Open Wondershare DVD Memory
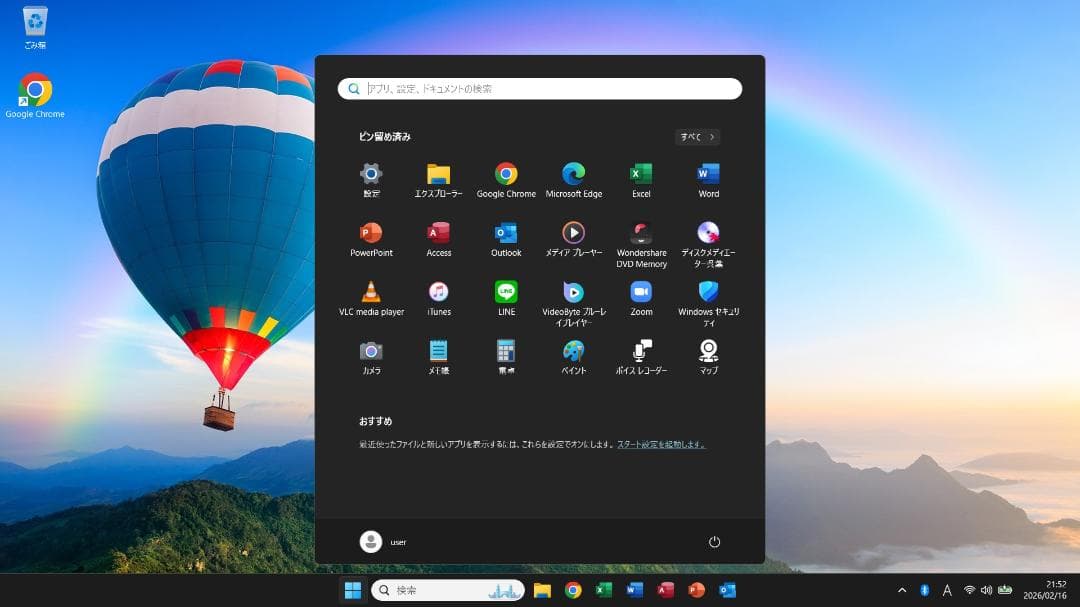Viewport: 1080px width, 607px height. [641, 245]
